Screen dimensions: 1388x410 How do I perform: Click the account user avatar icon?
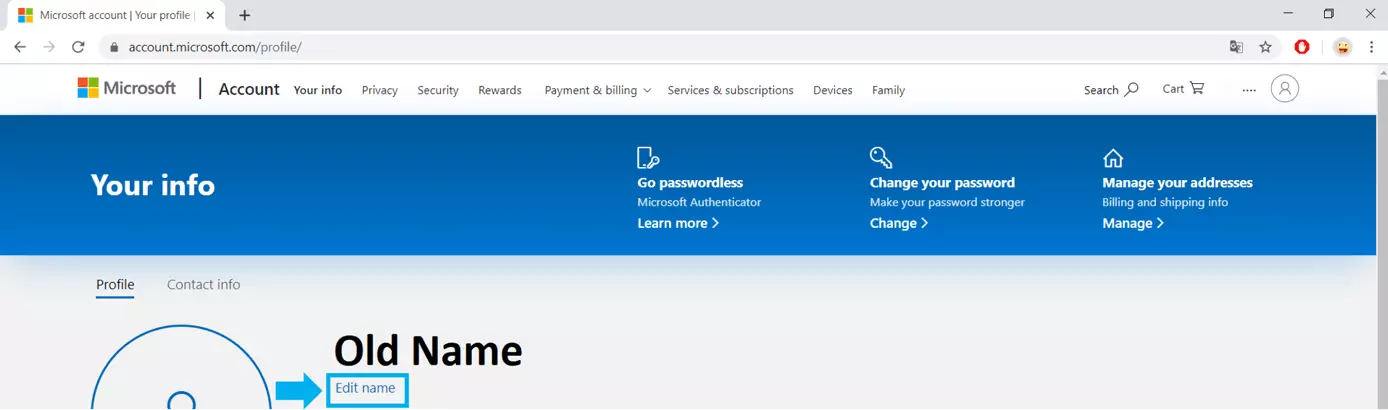(x=1285, y=89)
